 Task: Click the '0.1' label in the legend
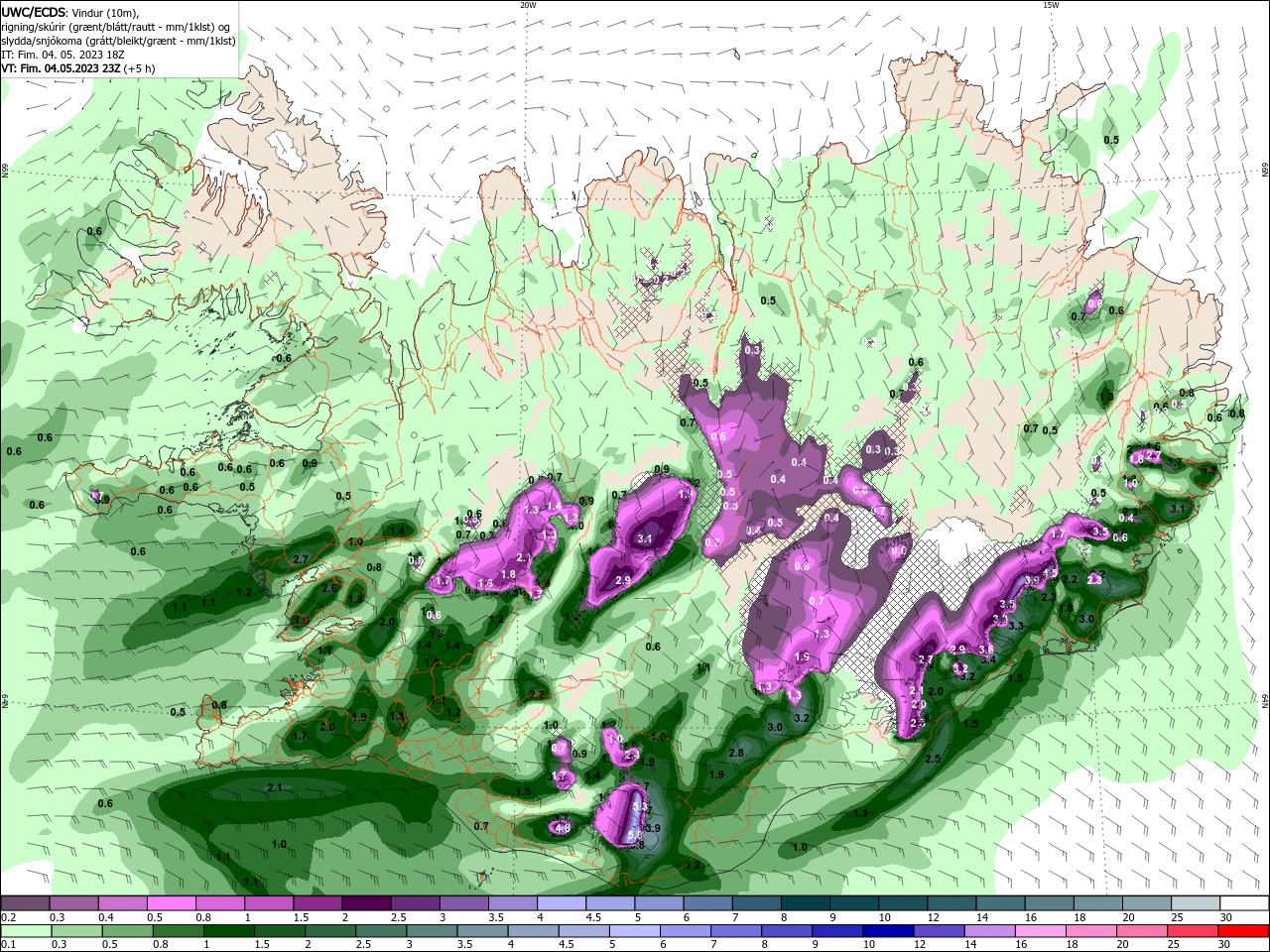coord(8,944)
